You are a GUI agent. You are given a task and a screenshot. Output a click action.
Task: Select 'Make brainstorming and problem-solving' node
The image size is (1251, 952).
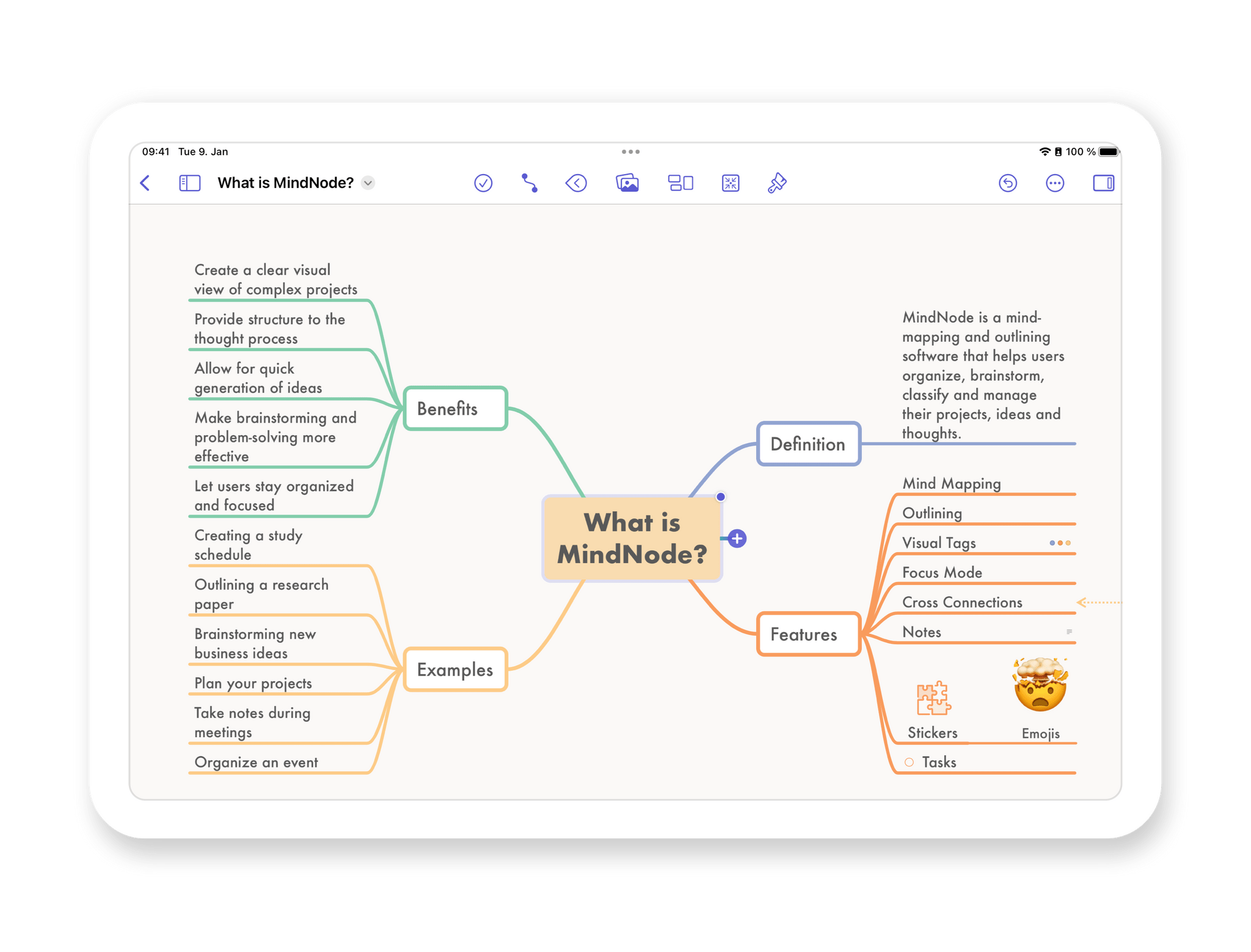coord(275,437)
